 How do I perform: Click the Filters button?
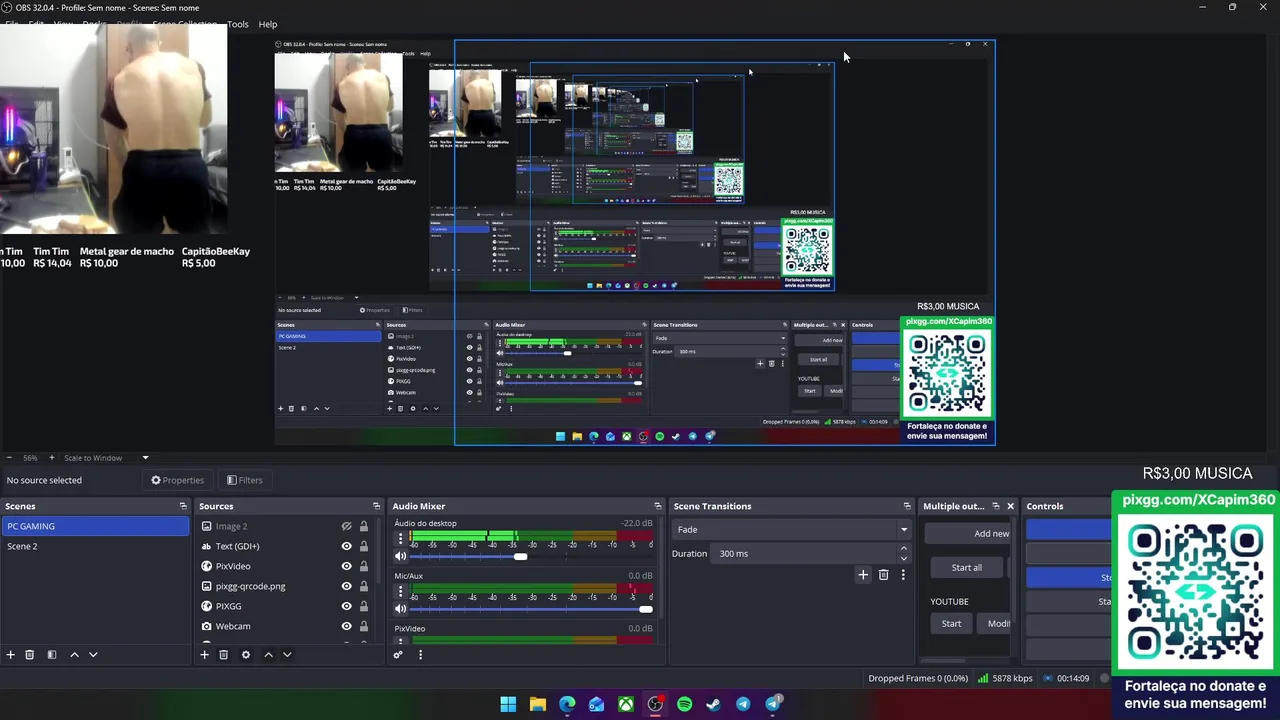pyautogui.click(x=244, y=480)
